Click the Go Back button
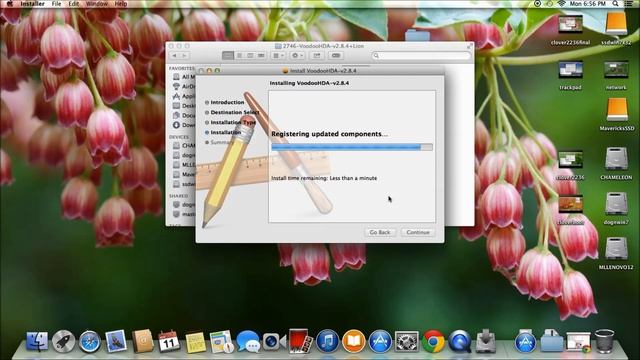Viewport: 640px width, 360px height. click(380, 232)
